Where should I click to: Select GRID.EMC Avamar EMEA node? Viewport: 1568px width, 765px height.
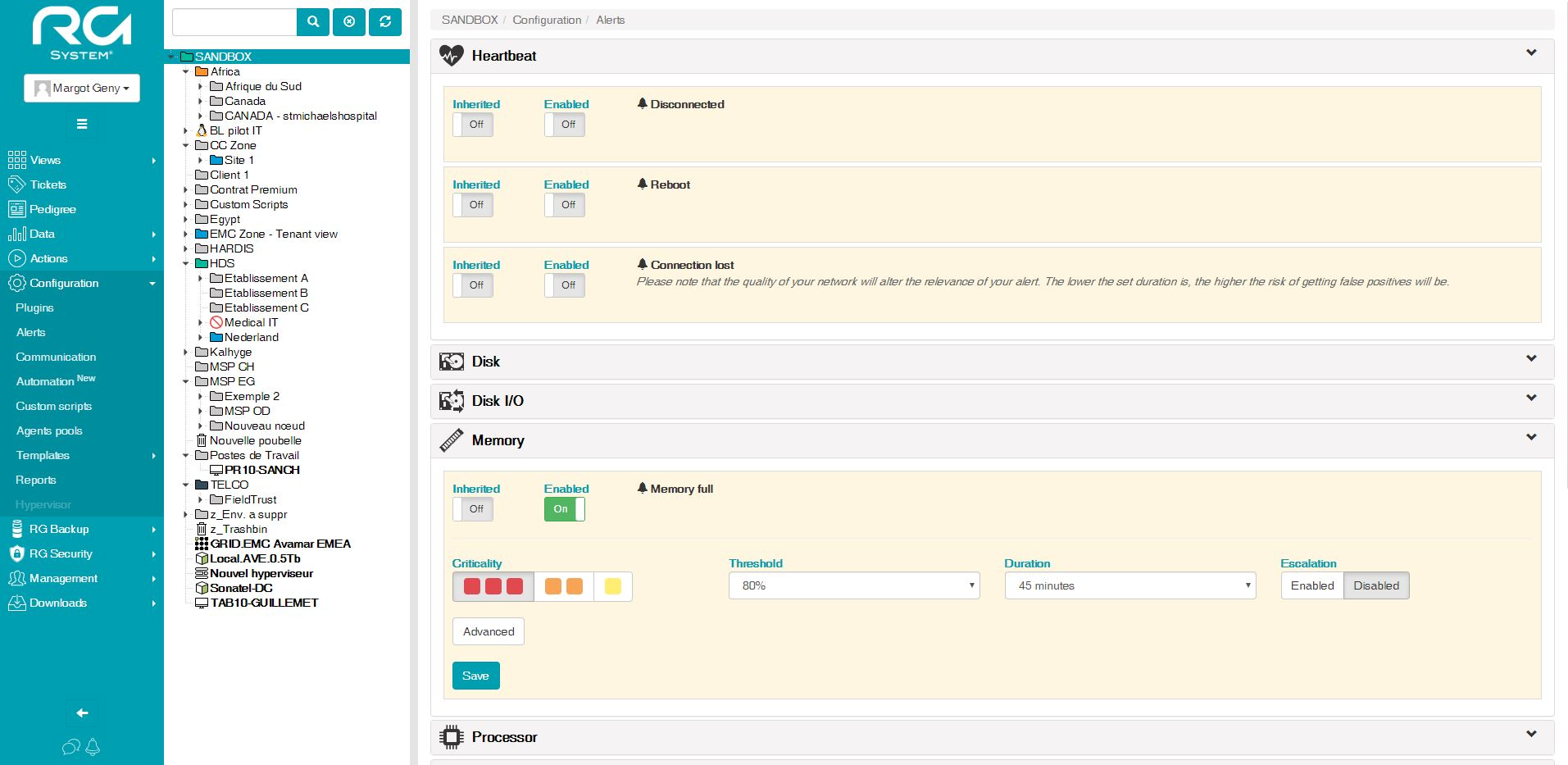pos(273,544)
